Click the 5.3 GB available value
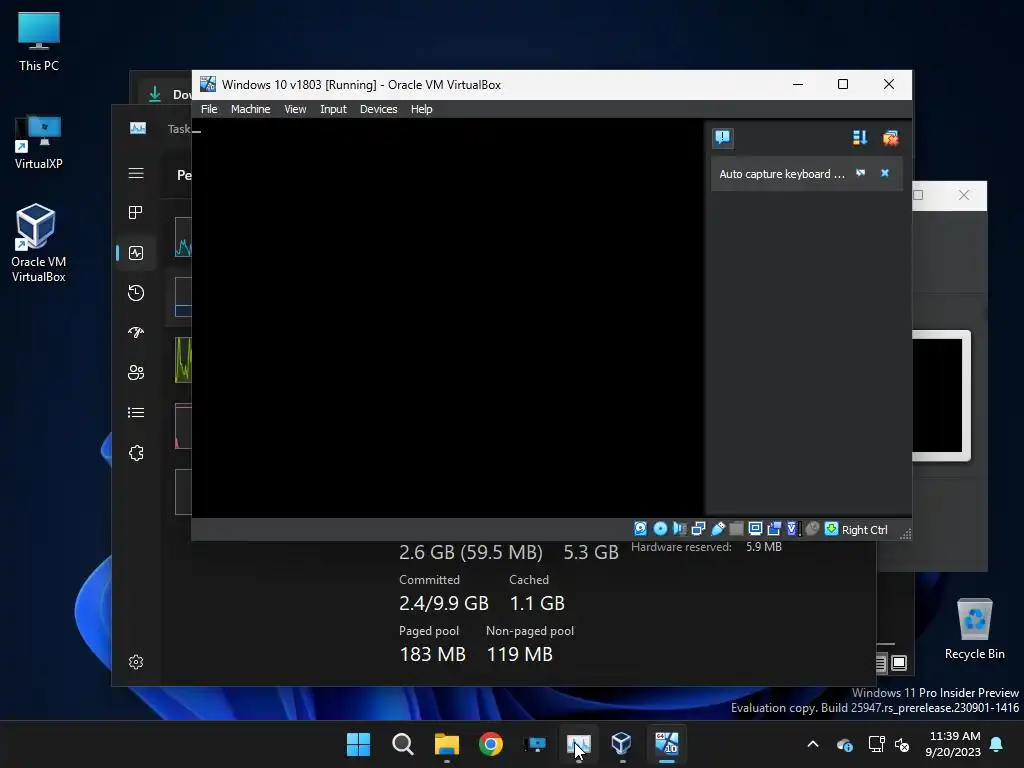The image size is (1024, 768). [x=591, y=552]
